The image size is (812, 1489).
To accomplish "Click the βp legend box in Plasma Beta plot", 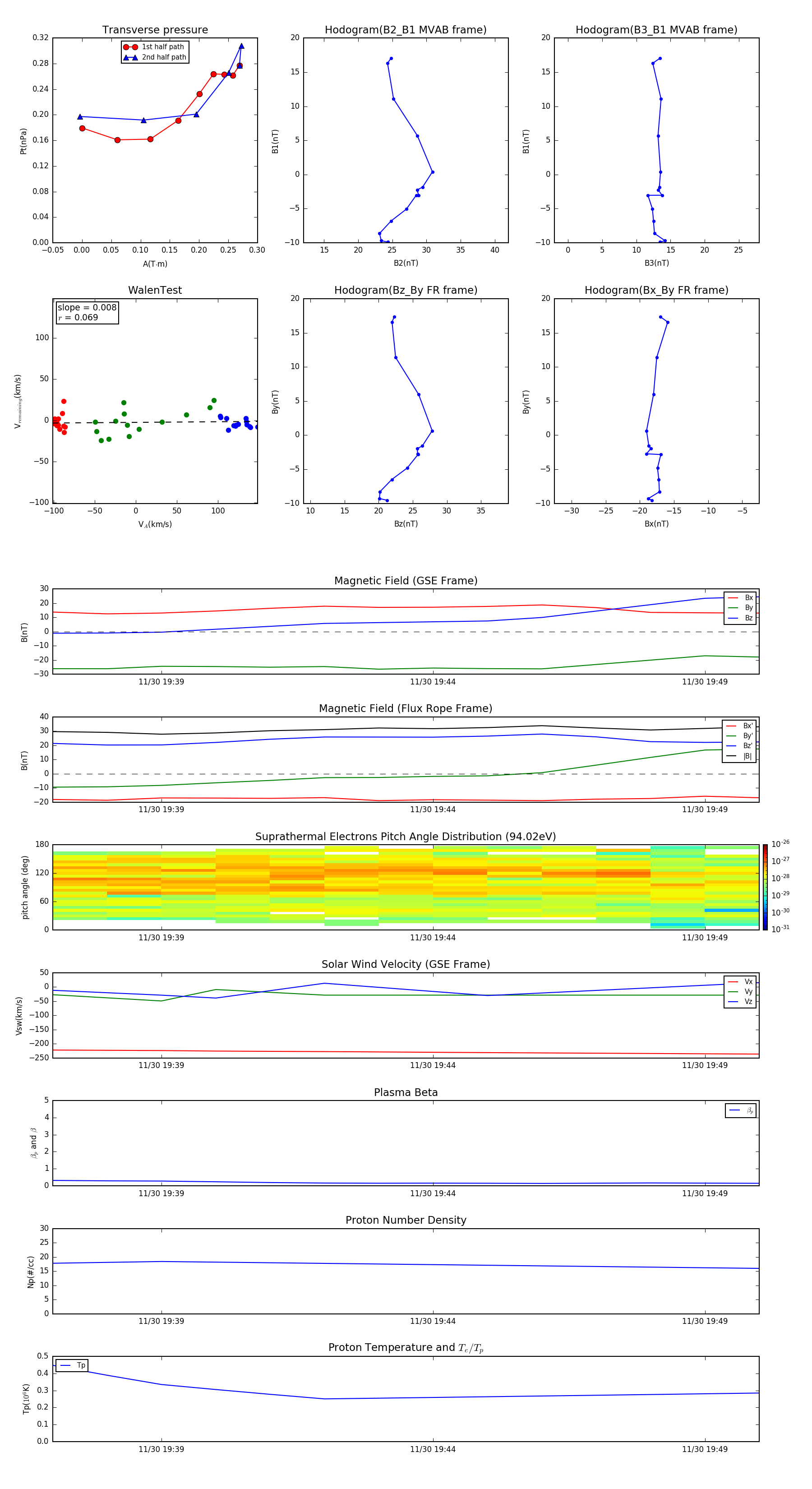I will pyautogui.click(x=741, y=1110).
